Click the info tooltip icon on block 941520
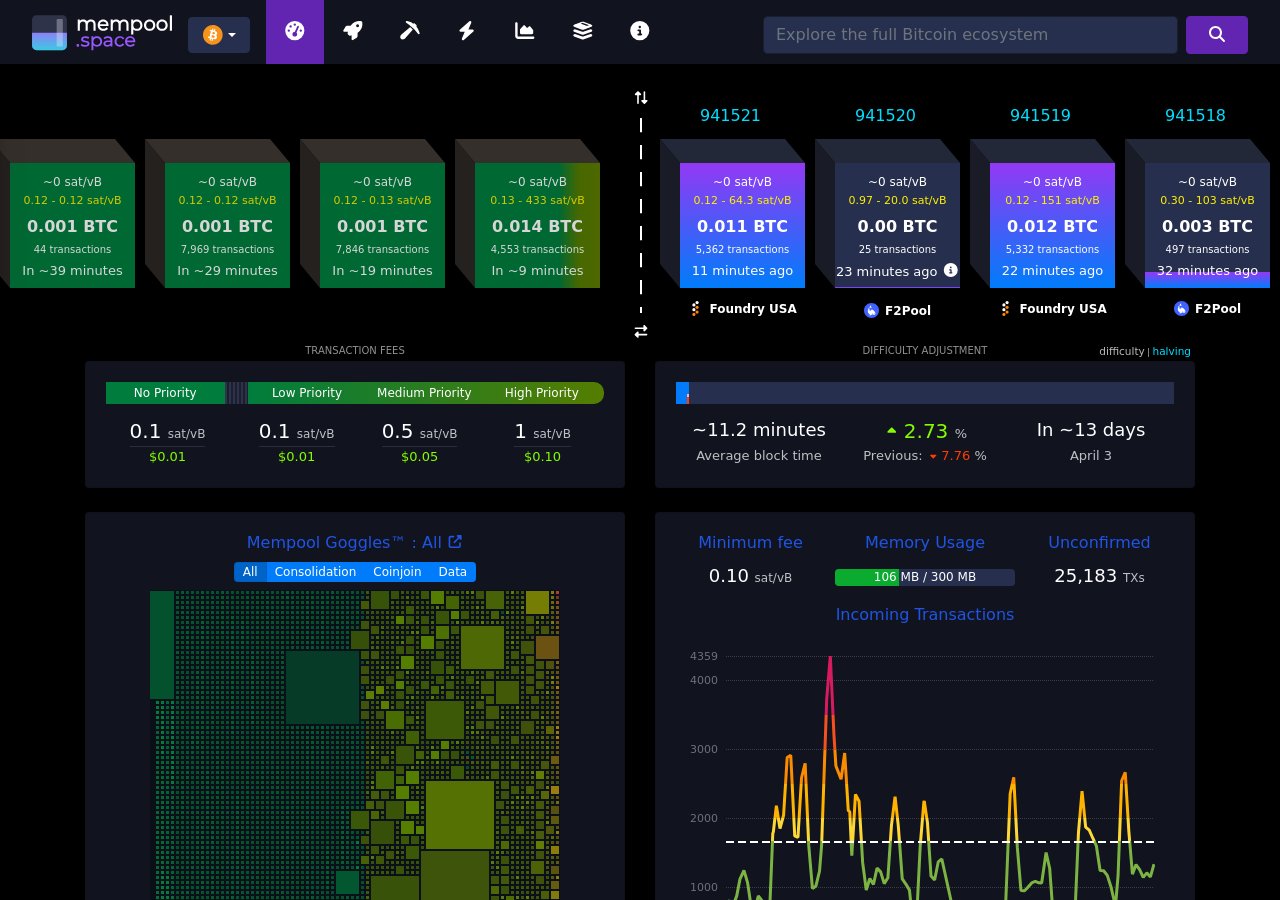 [950, 270]
